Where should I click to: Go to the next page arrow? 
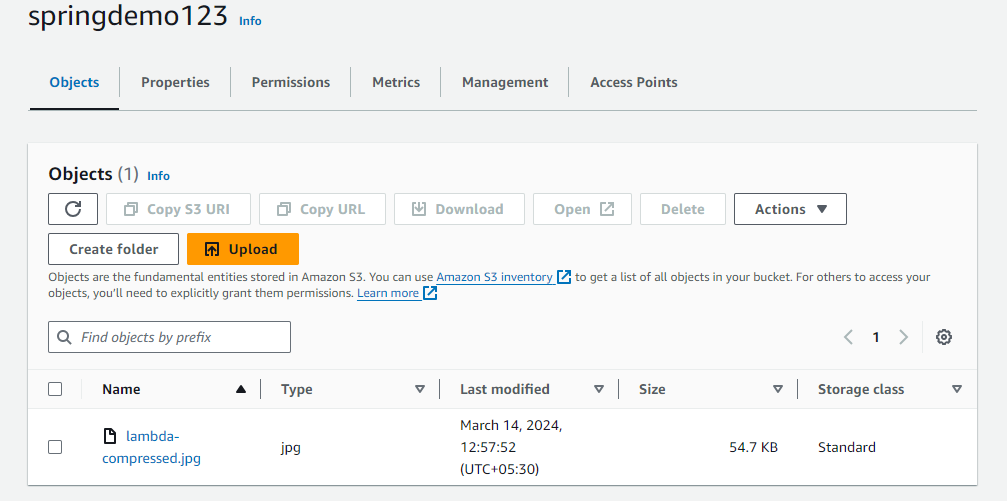point(903,337)
